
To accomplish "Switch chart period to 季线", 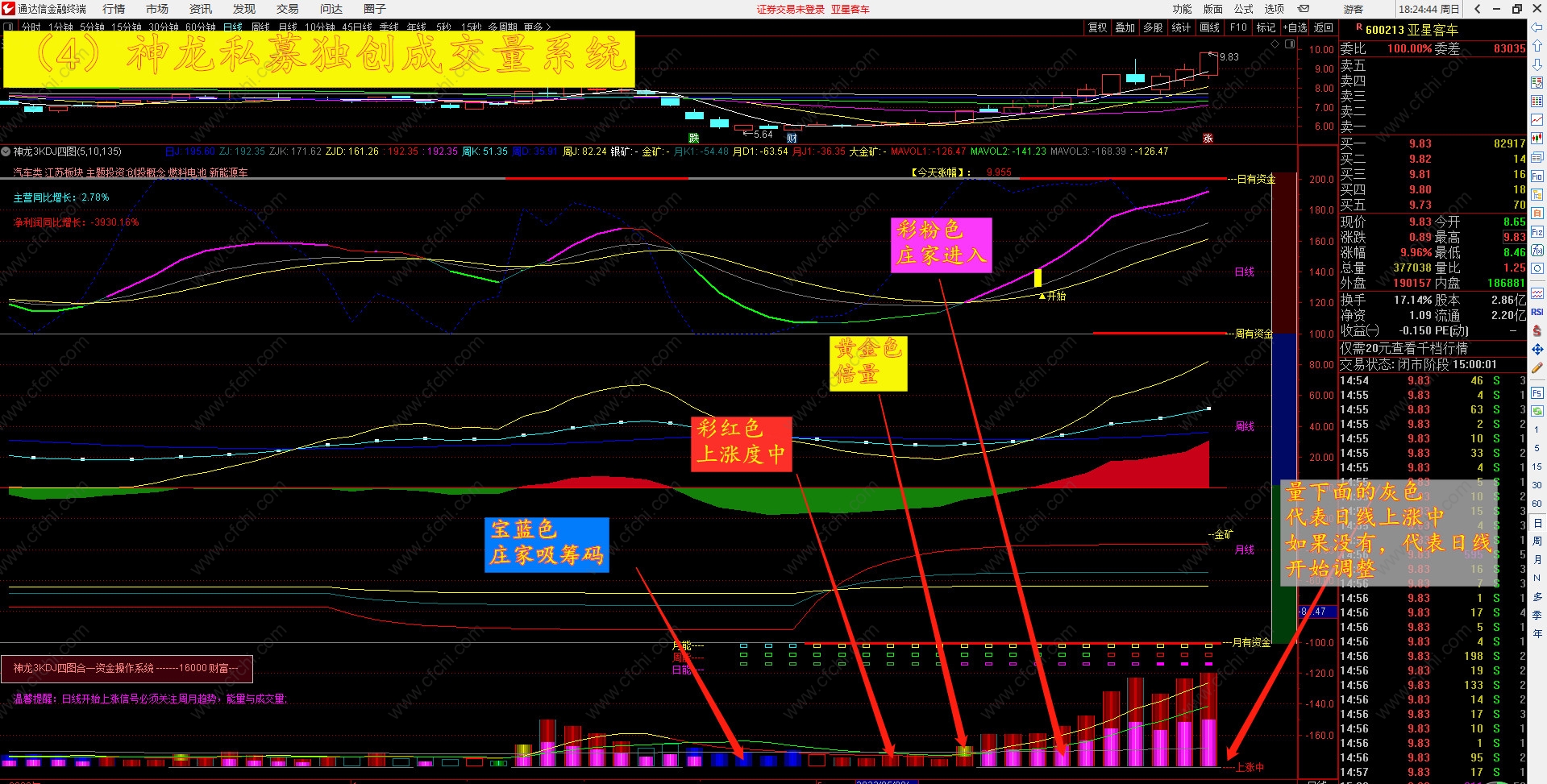I will 389,27.
